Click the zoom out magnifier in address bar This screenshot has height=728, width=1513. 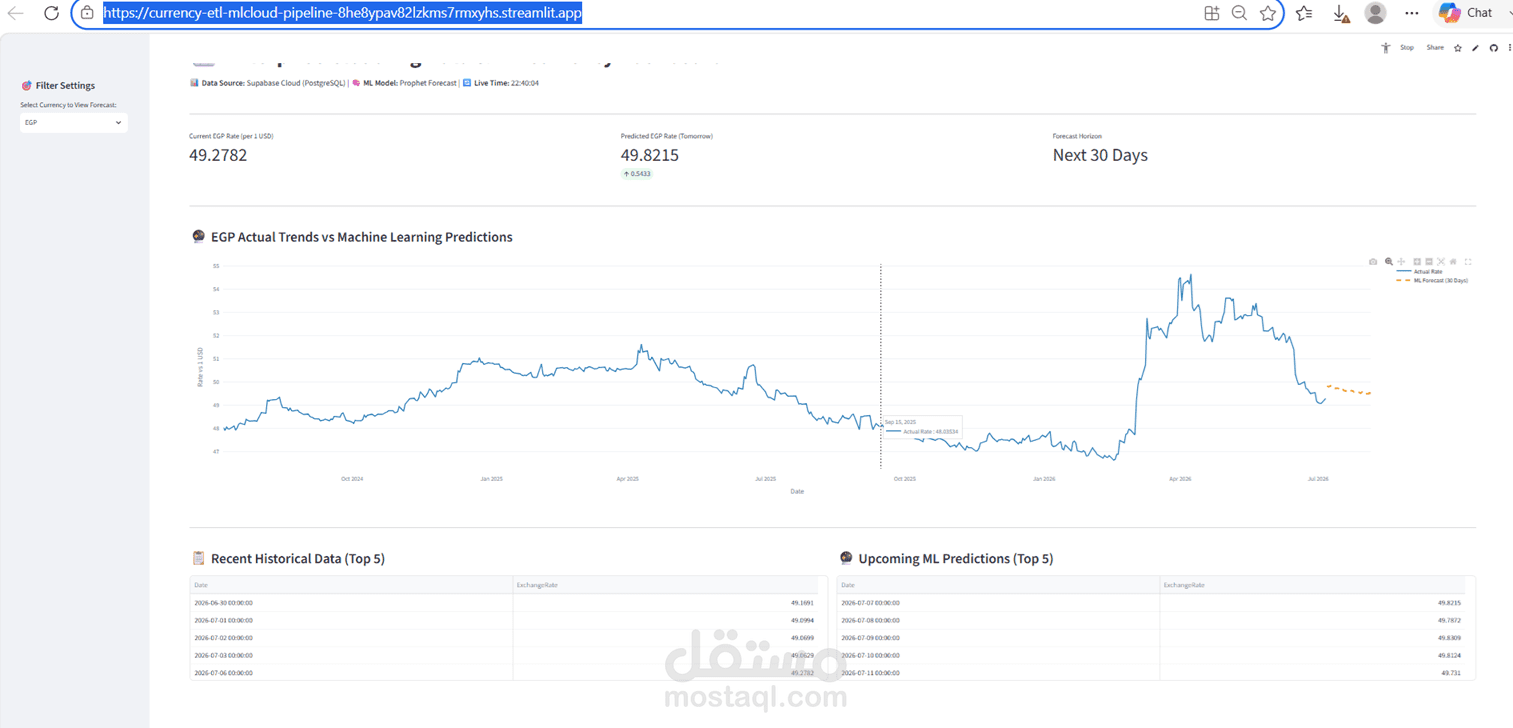pyautogui.click(x=1239, y=13)
